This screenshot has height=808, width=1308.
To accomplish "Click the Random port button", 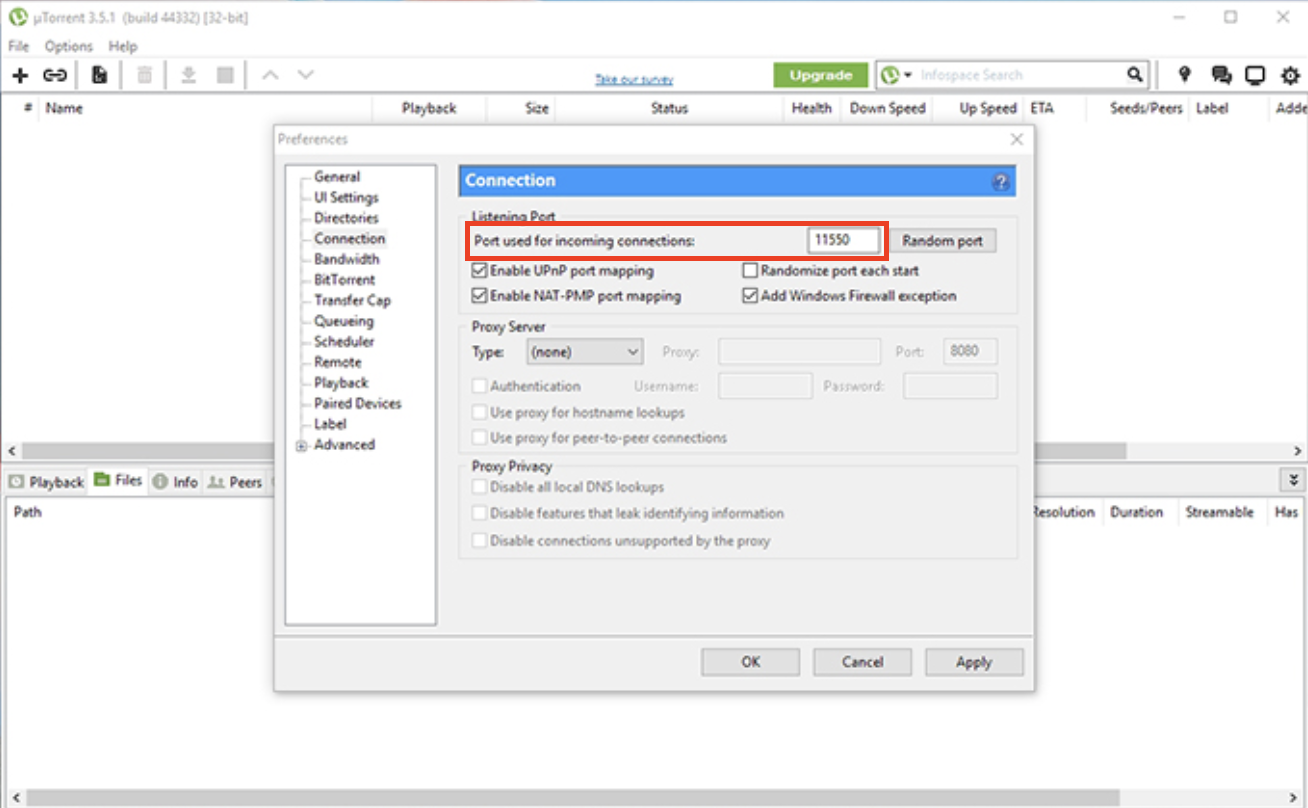I will [x=943, y=241].
